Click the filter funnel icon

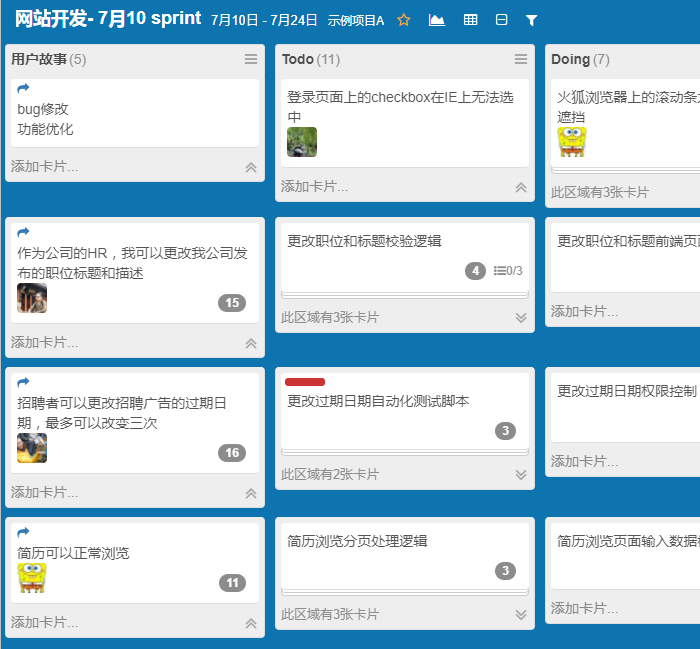point(531,20)
